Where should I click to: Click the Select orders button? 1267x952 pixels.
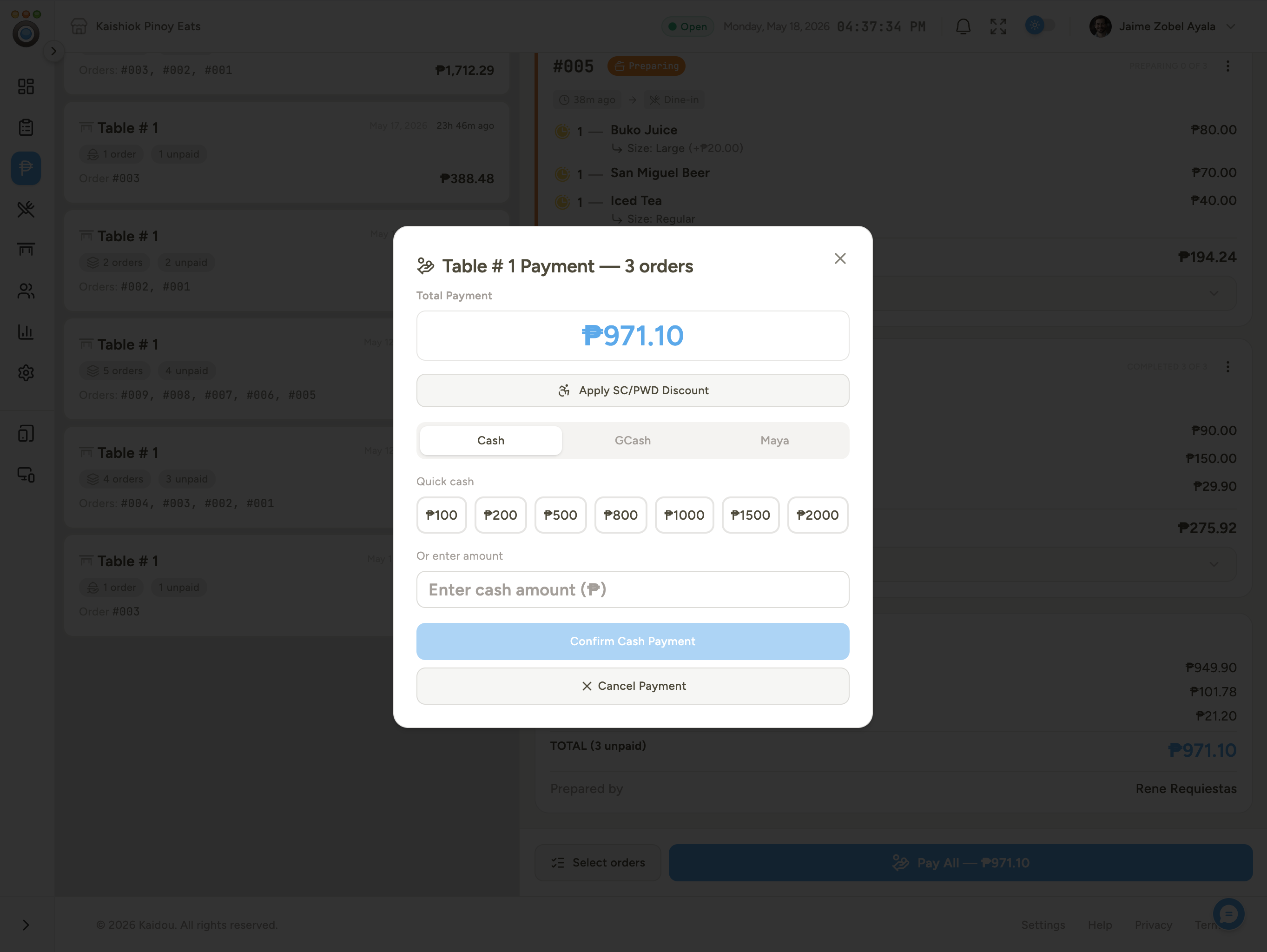(597, 862)
